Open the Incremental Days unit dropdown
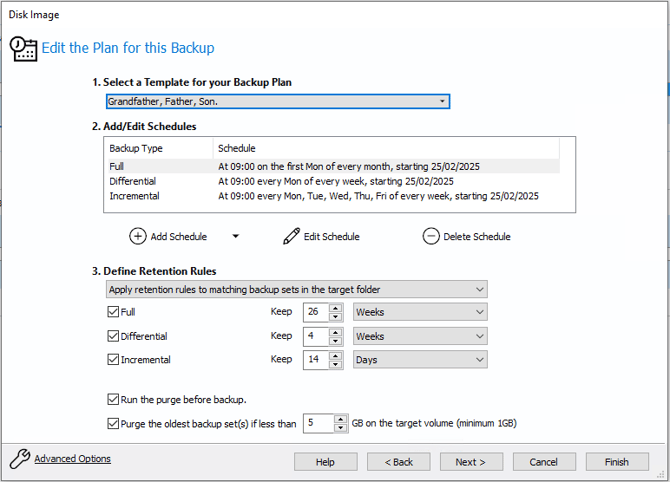The height and width of the screenshot is (482, 670). [420, 359]
